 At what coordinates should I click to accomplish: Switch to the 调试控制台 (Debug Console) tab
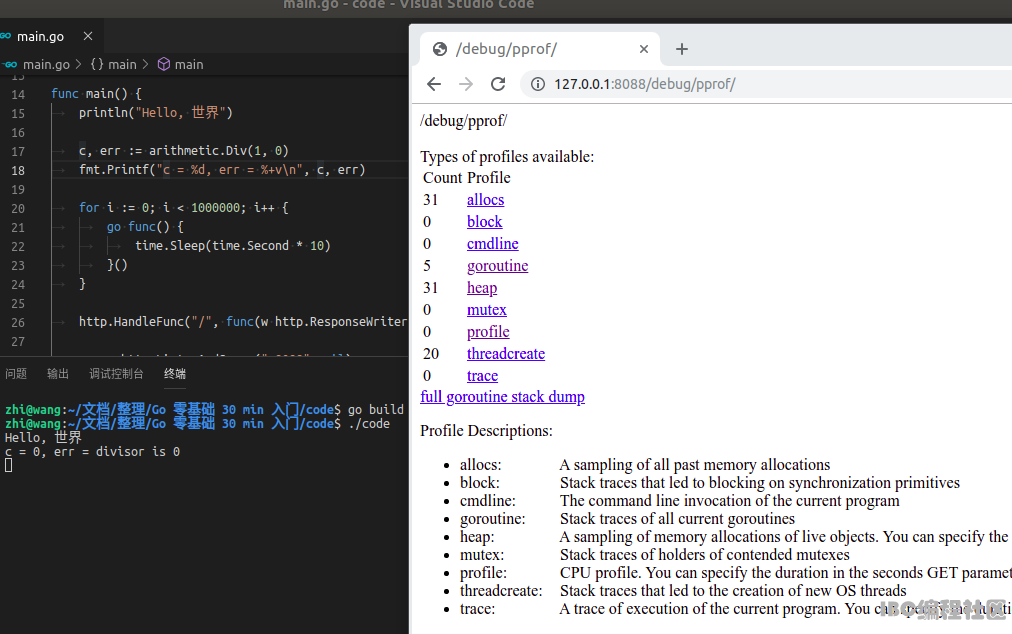116,374
